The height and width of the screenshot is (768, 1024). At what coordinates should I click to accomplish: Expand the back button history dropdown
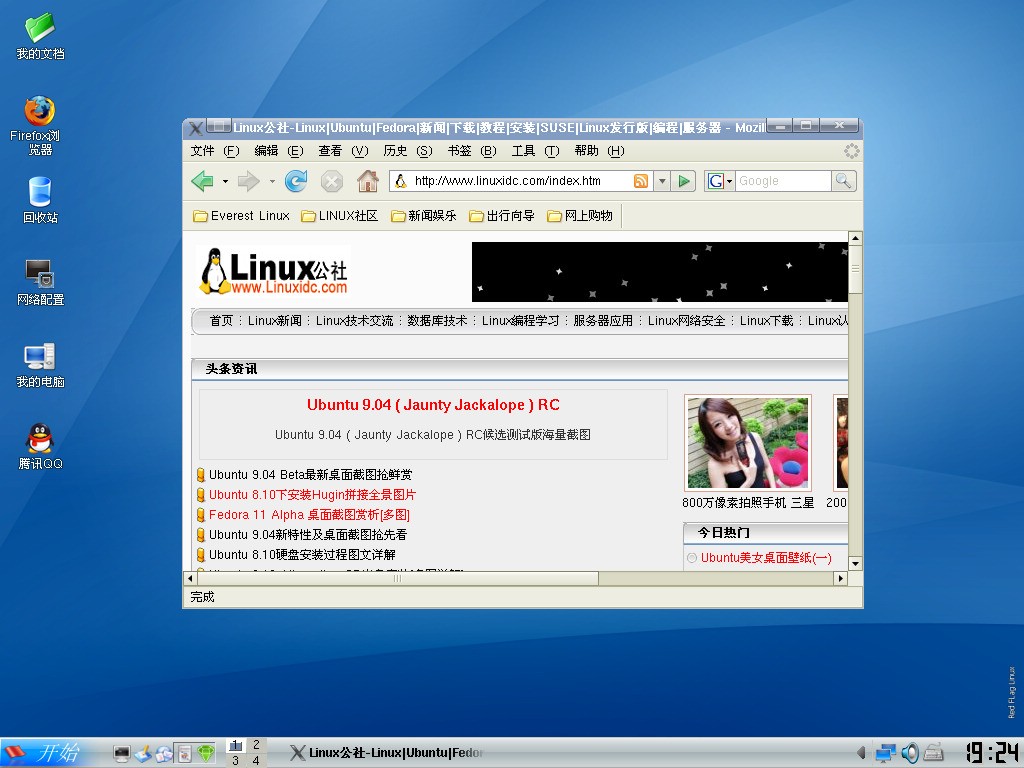click(225, 181)
